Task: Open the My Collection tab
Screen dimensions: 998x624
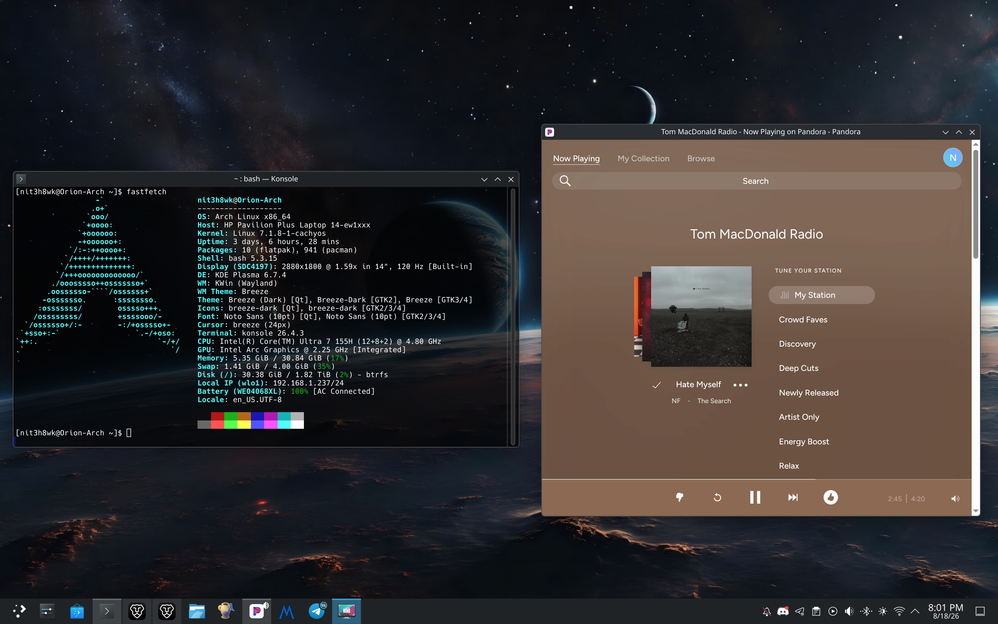Action: [x=643, y=159]
